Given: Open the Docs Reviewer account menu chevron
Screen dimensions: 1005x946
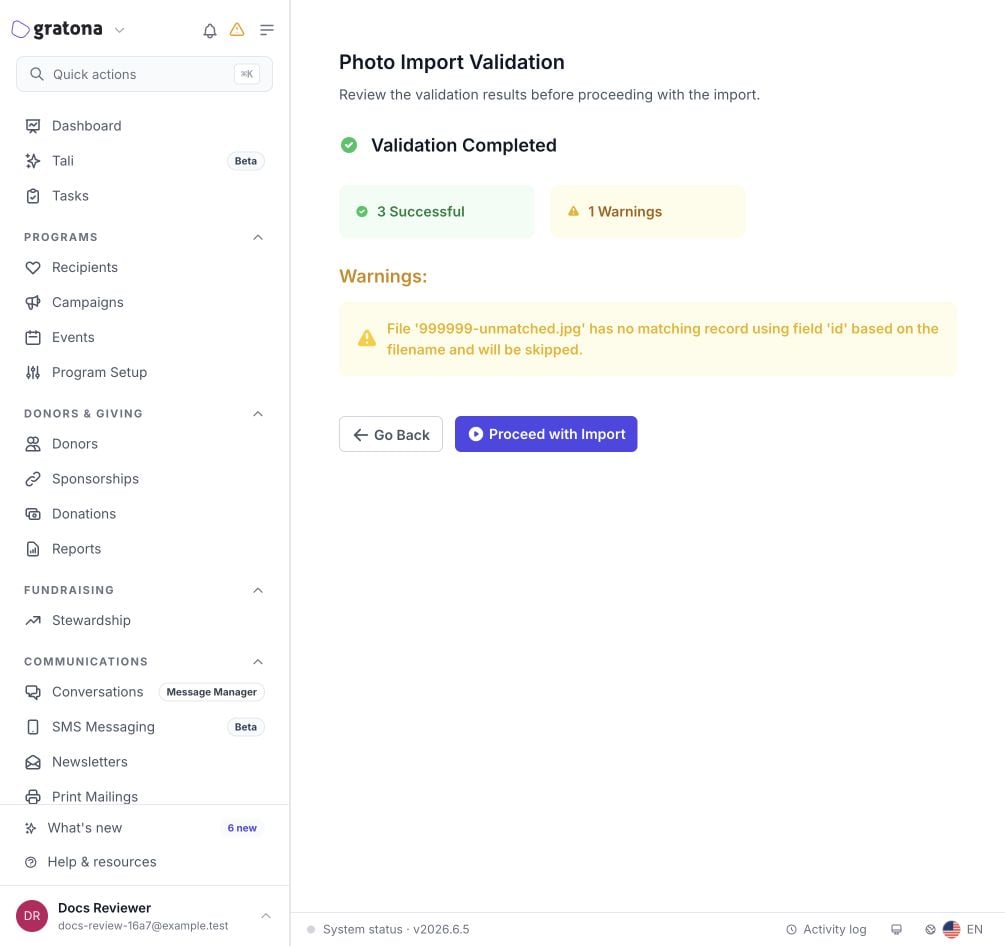Looking at the screenshot, I should click(265, 916).
